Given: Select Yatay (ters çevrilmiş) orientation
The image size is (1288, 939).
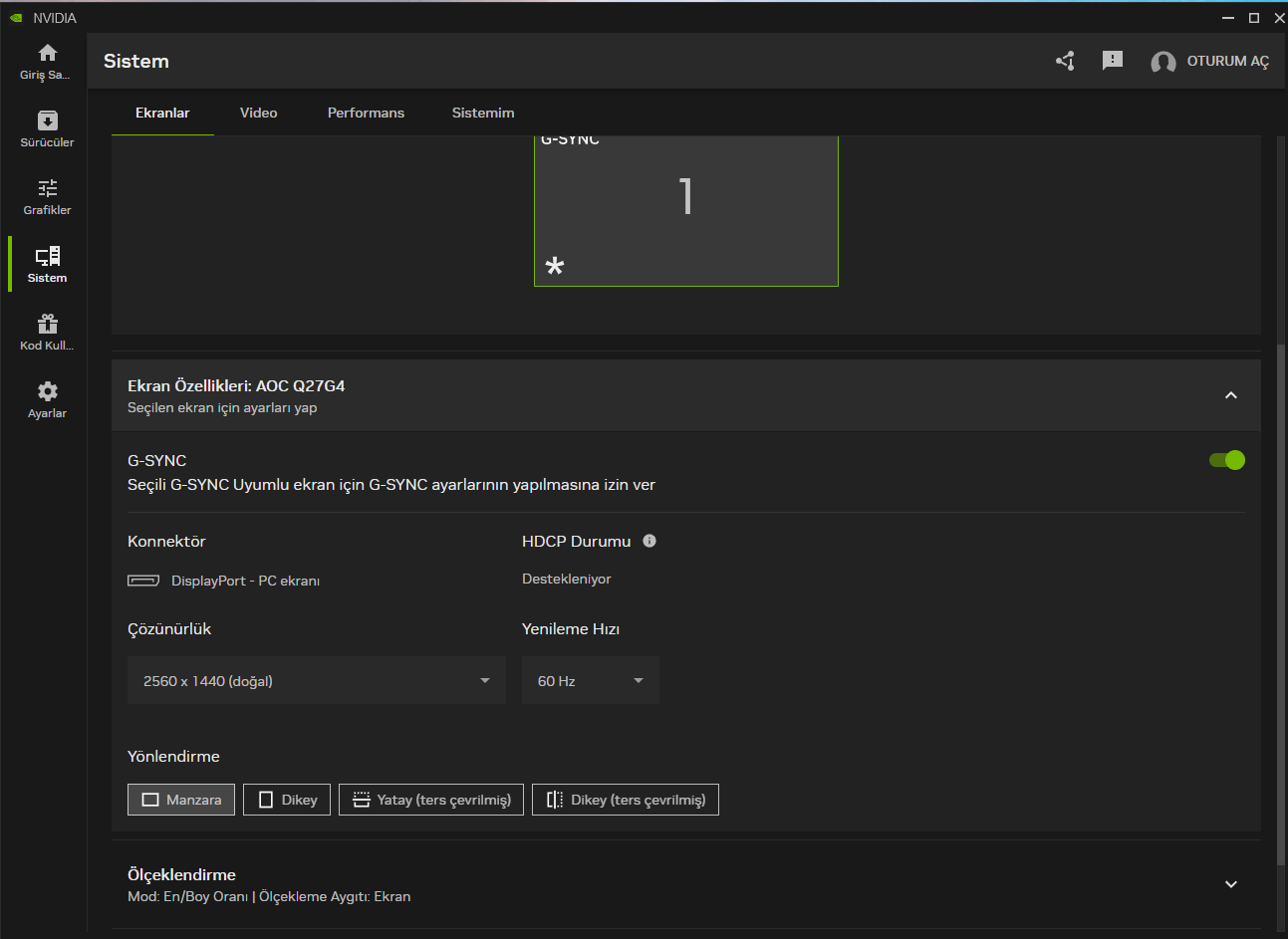Looking at the screenshot, I should point(431,800).
